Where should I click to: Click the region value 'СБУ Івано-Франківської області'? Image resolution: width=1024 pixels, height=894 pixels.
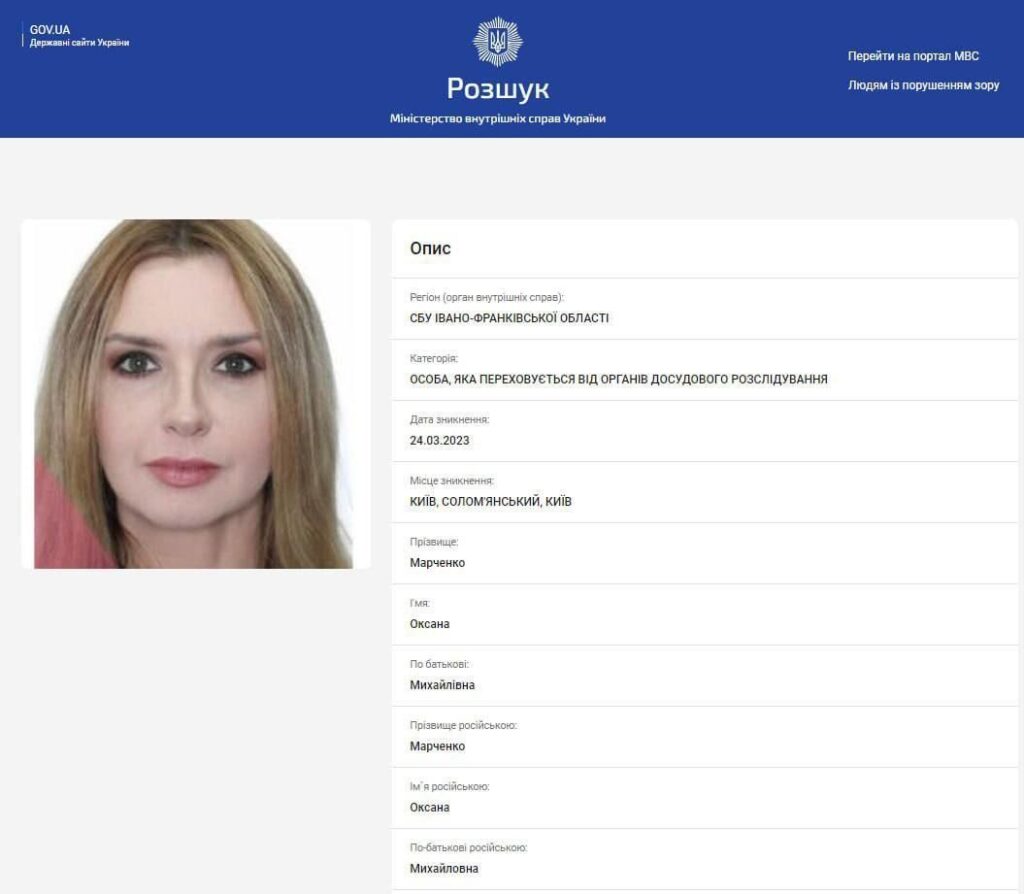coord(509,318)
